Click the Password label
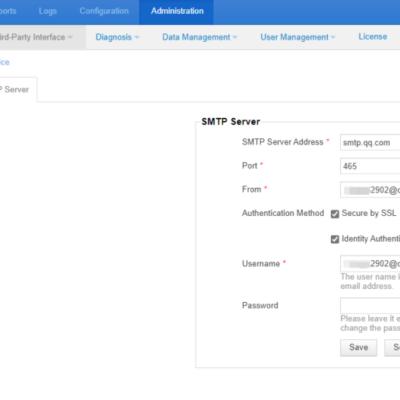This screenshot has width=400, height=400. pyautogui.click(x=260, y=305)
